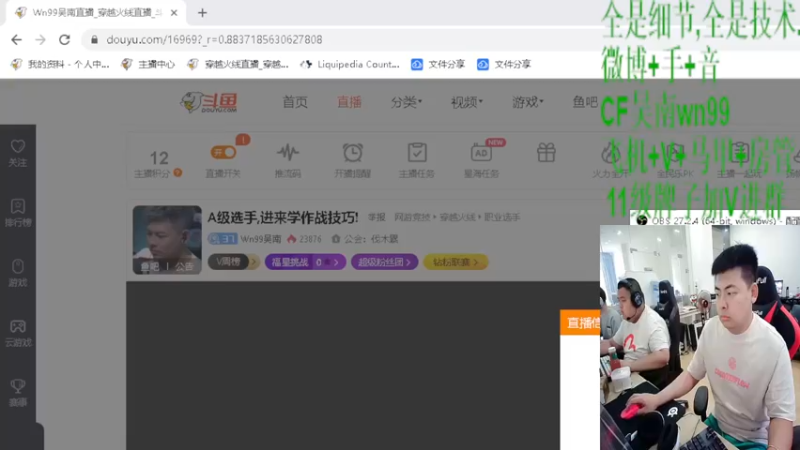Open Liquipedia Count bookmark
This screenshot has width=800, height=450.
pyautogui.click(x=350, y=64)
